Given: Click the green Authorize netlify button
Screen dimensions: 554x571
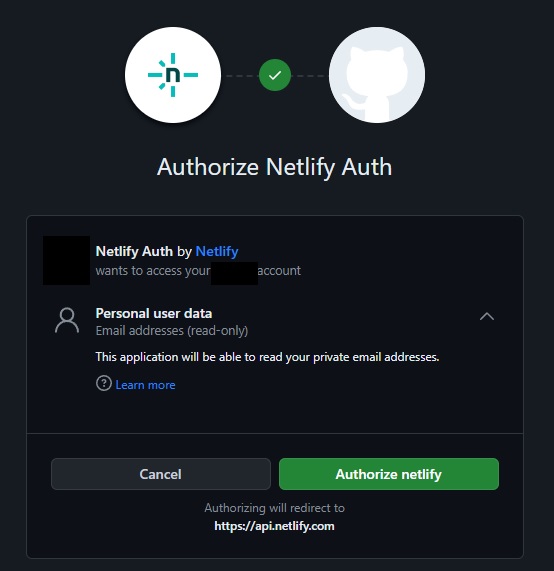Looking at the screenshot, I should [x=389, y=474].
